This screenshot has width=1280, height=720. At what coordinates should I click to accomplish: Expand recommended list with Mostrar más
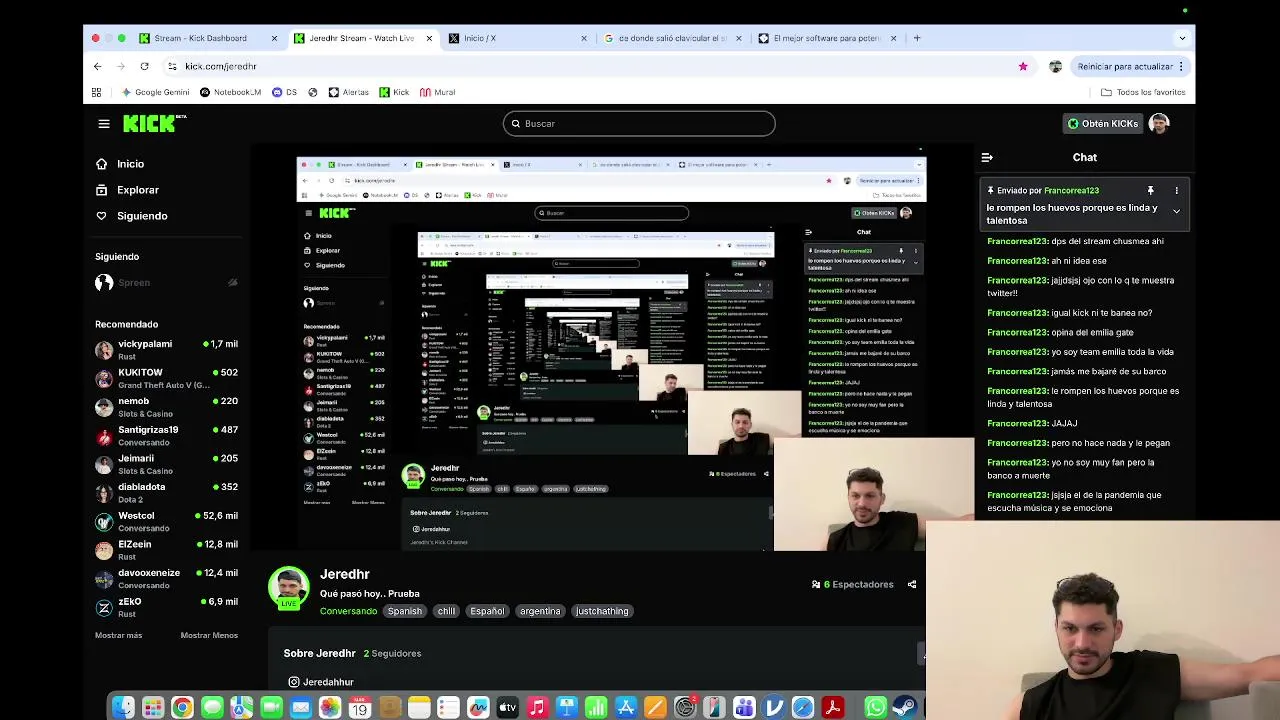pos(118,635)
